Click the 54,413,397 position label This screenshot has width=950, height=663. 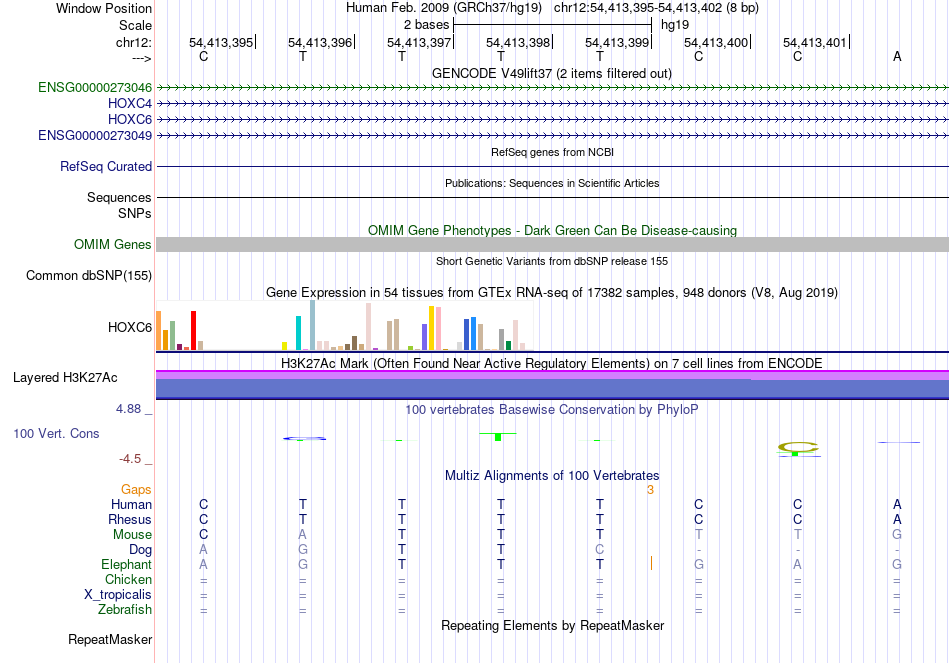[x=419, y=42]
